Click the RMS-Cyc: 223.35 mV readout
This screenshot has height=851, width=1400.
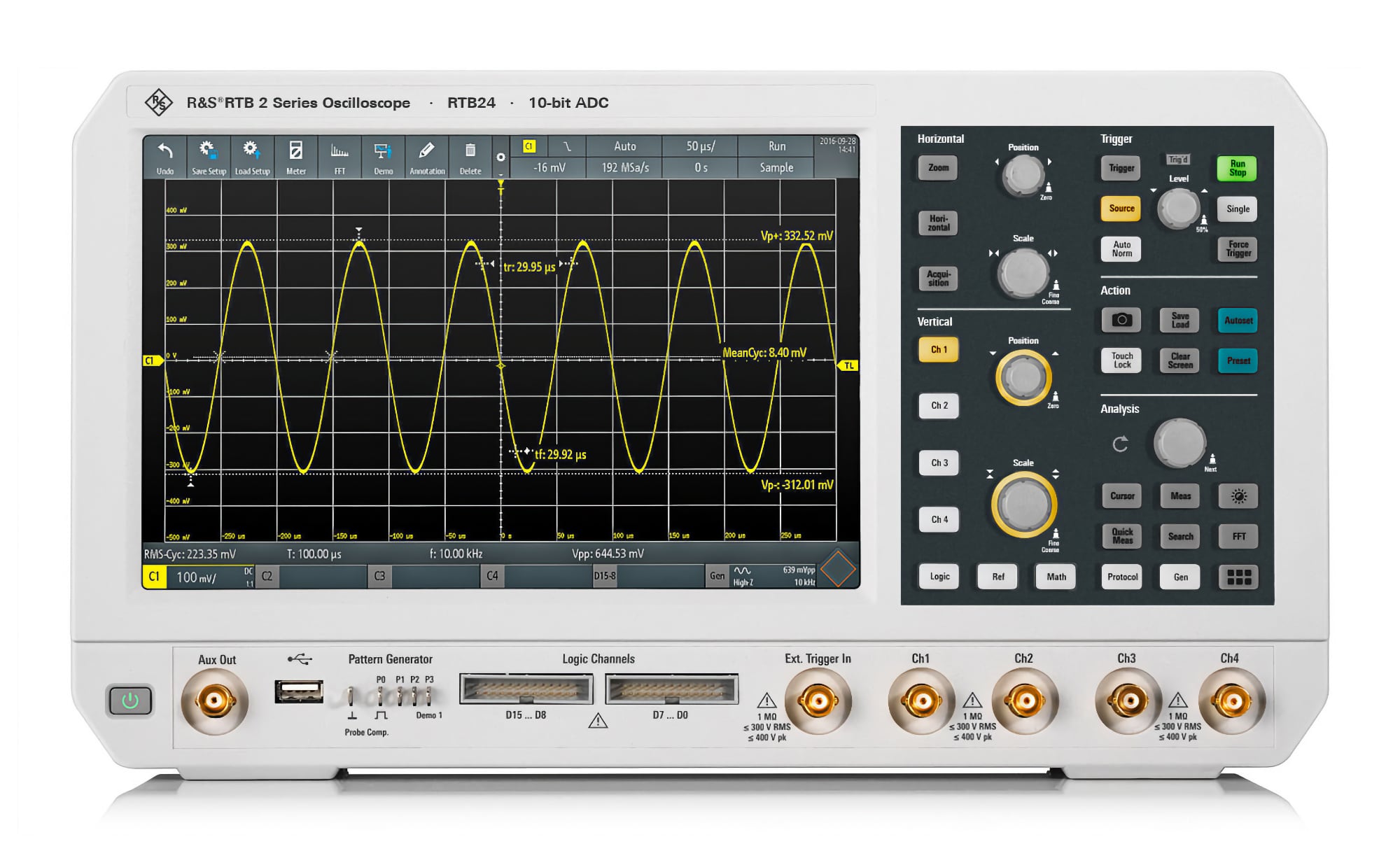point(190,554)
